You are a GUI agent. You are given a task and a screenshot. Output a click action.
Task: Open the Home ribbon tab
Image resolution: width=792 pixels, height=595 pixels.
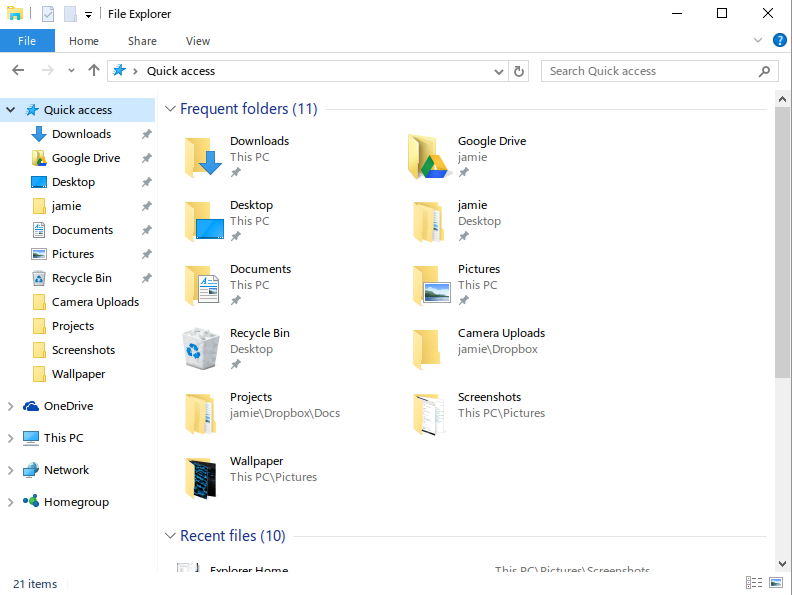click(84, 41)
